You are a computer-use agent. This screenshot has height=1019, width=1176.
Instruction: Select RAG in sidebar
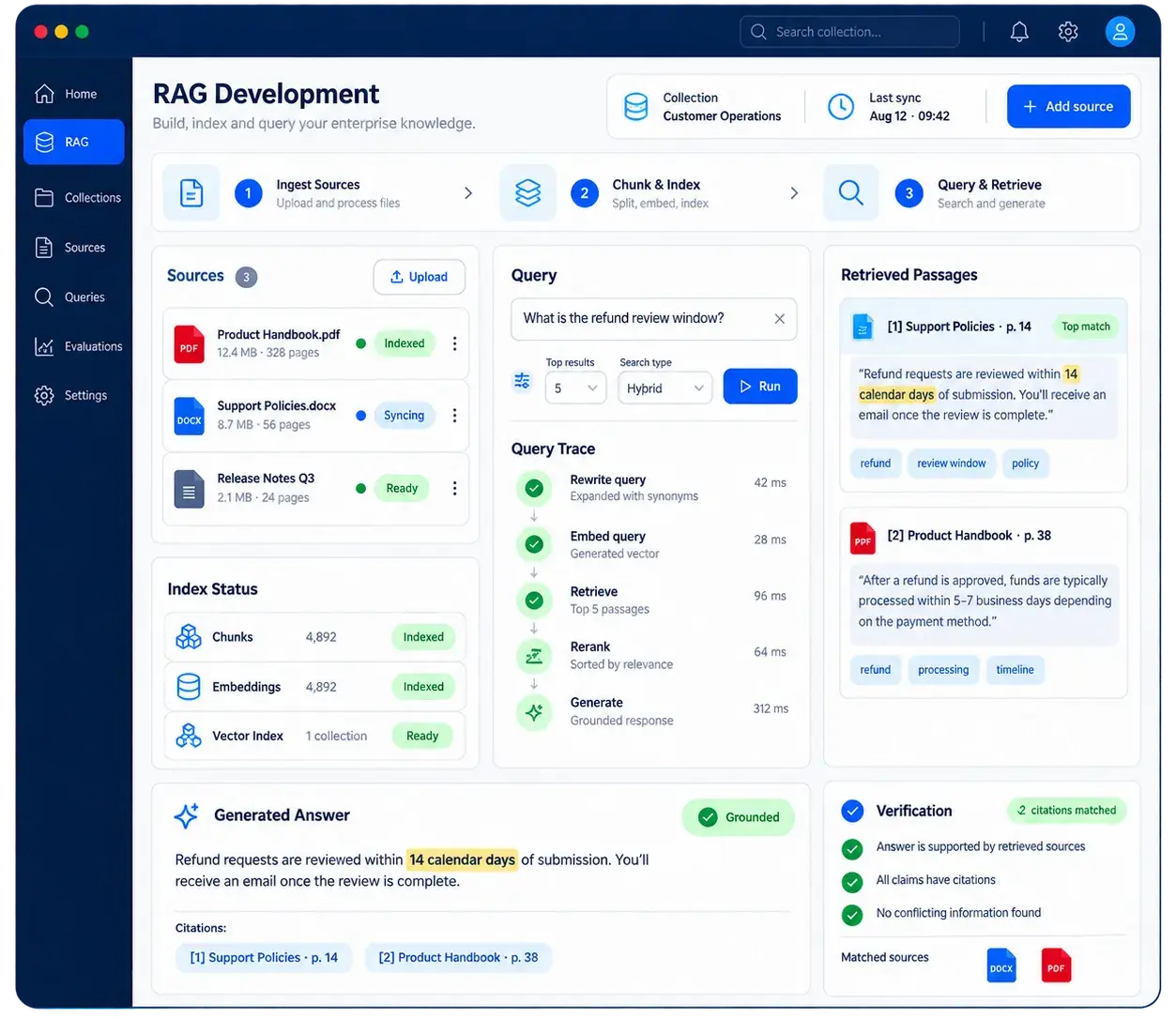73,143
